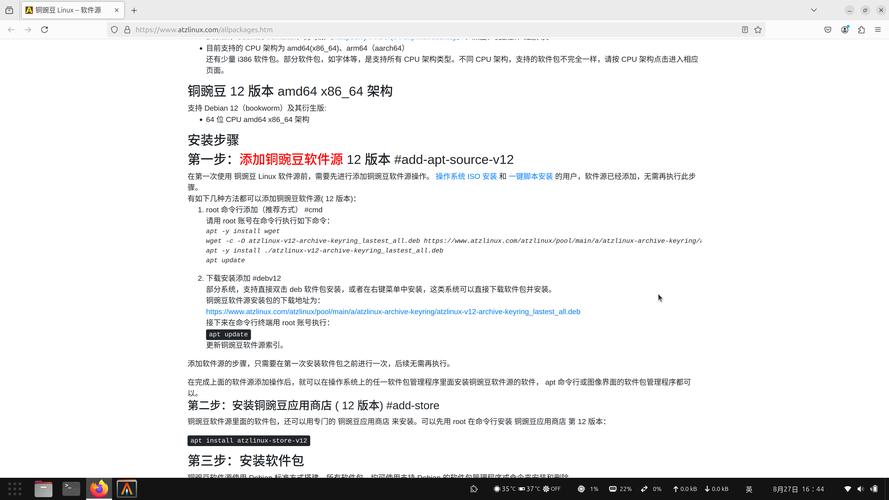
Task: Expand the list all tabs chevron
Action: click(x=814, y=10)
